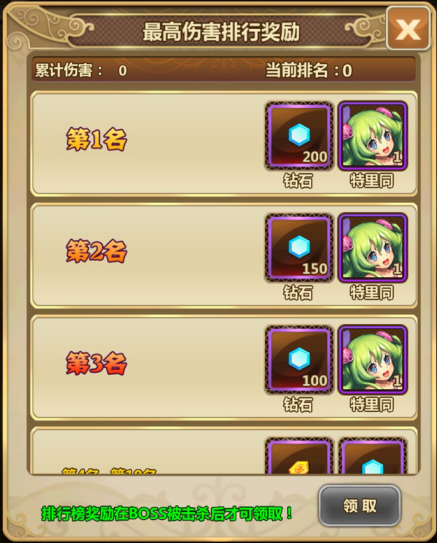
Task: Click the 当前排名 current rank field
Action: [309, 71]
